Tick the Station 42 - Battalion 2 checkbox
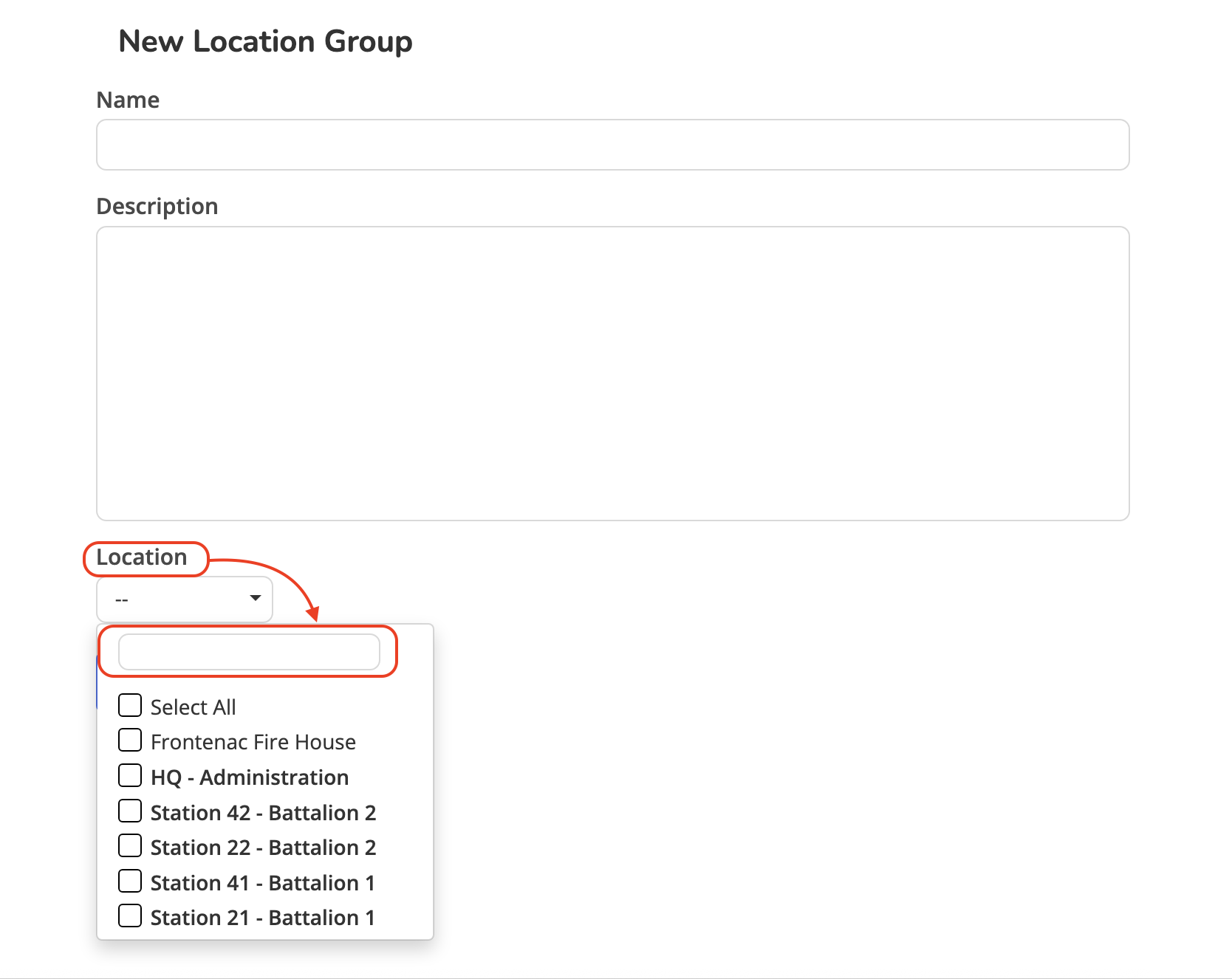This screenshot has width=1232, height=979. point(130,811)
